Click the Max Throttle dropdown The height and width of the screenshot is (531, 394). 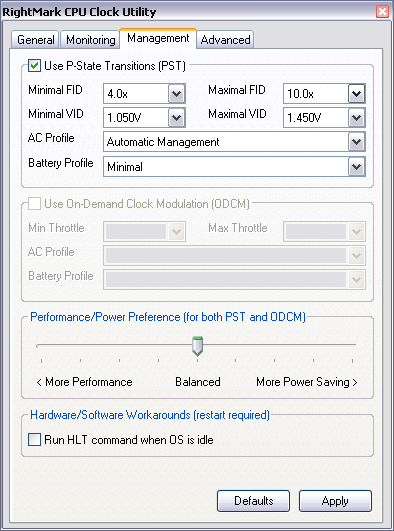point(324,232)
